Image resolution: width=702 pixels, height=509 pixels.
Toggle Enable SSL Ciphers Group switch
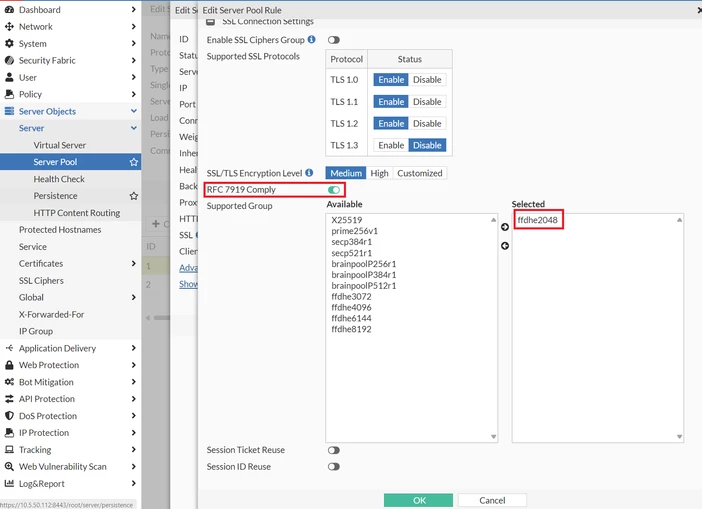[334, 40]
